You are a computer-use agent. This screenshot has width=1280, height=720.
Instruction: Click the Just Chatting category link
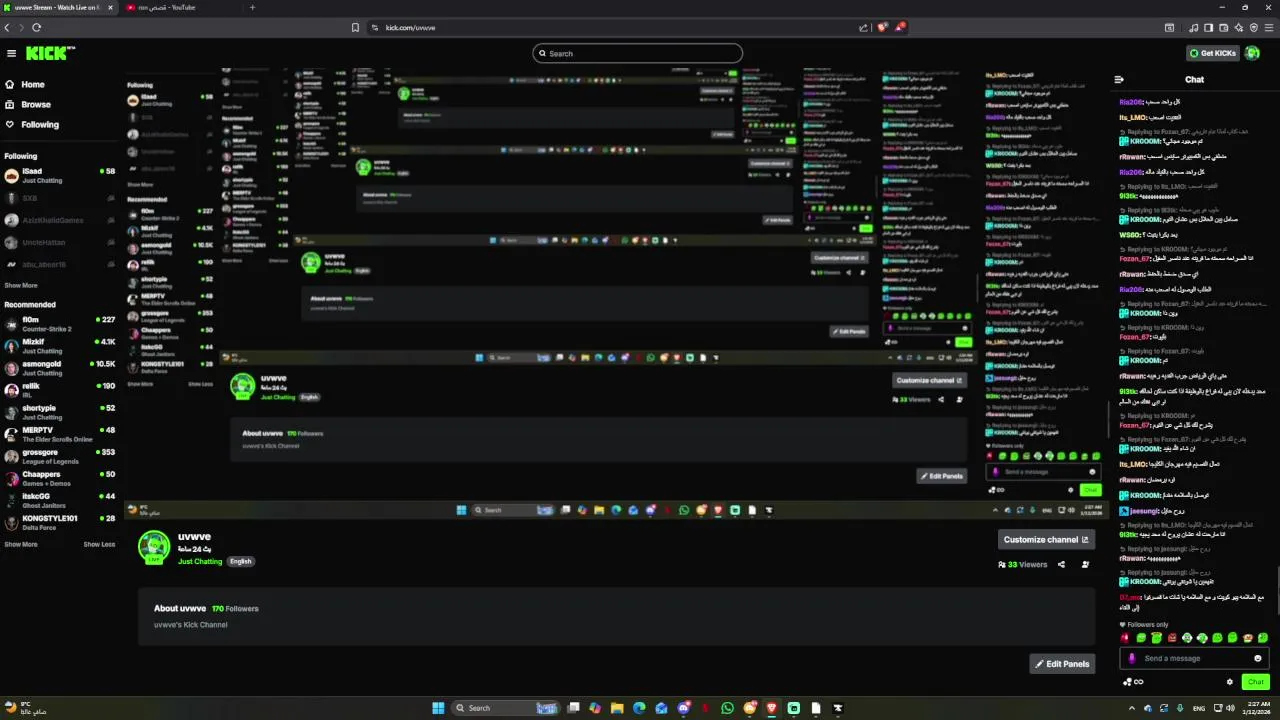[x=200, y=561]
